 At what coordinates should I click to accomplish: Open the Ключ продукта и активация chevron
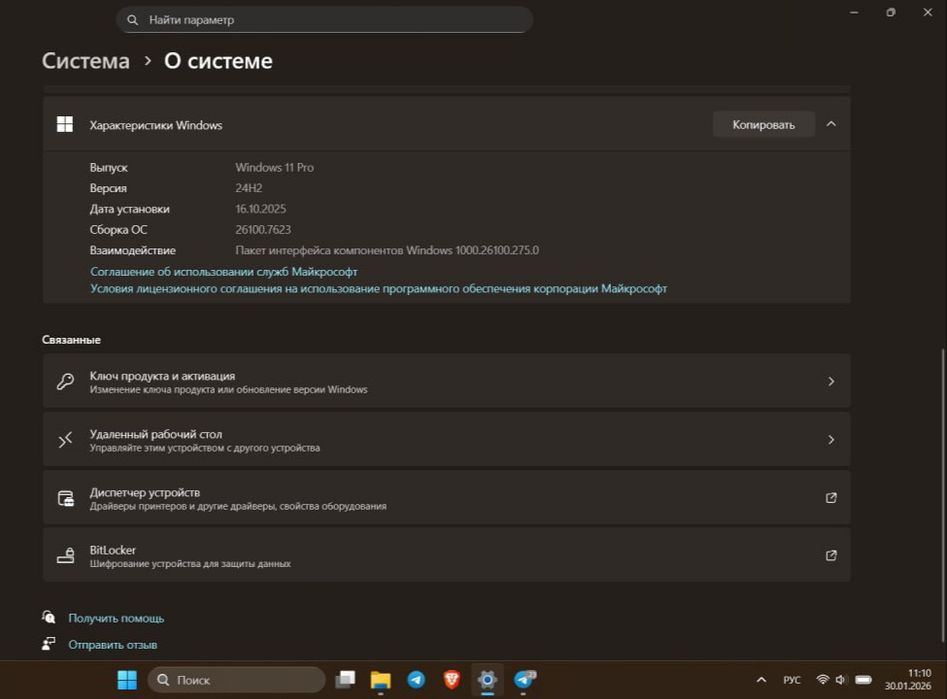coord(831,381)
